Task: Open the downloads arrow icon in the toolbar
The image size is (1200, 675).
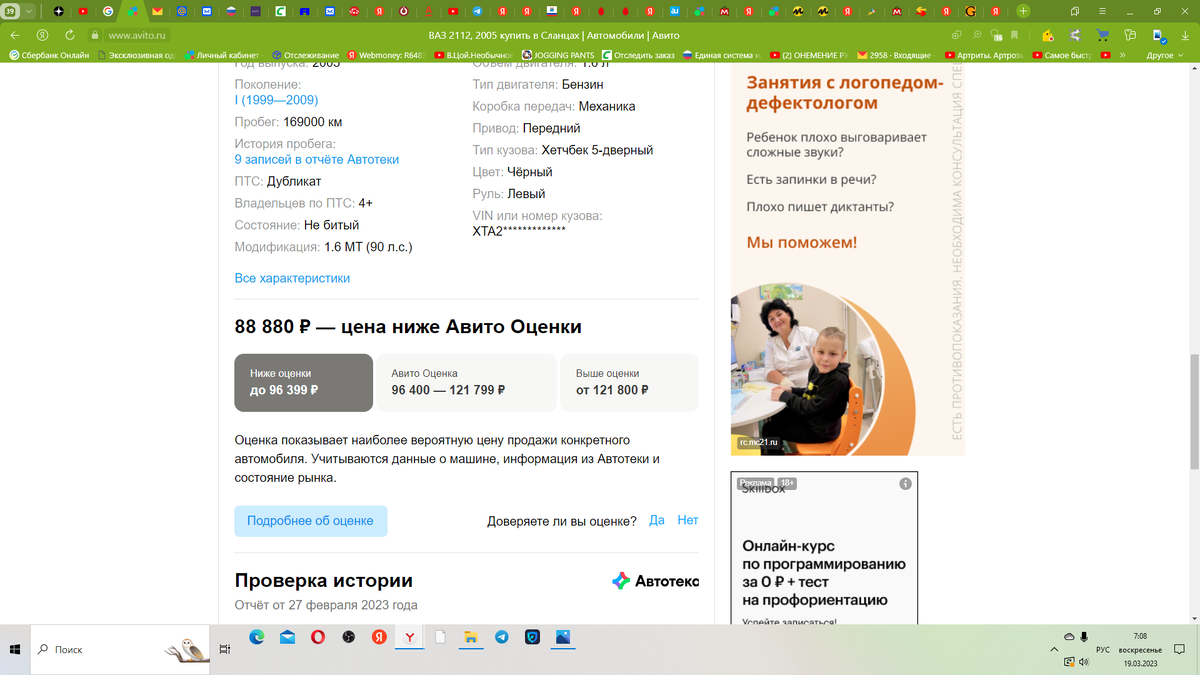Action: (x=1186, y=35)
